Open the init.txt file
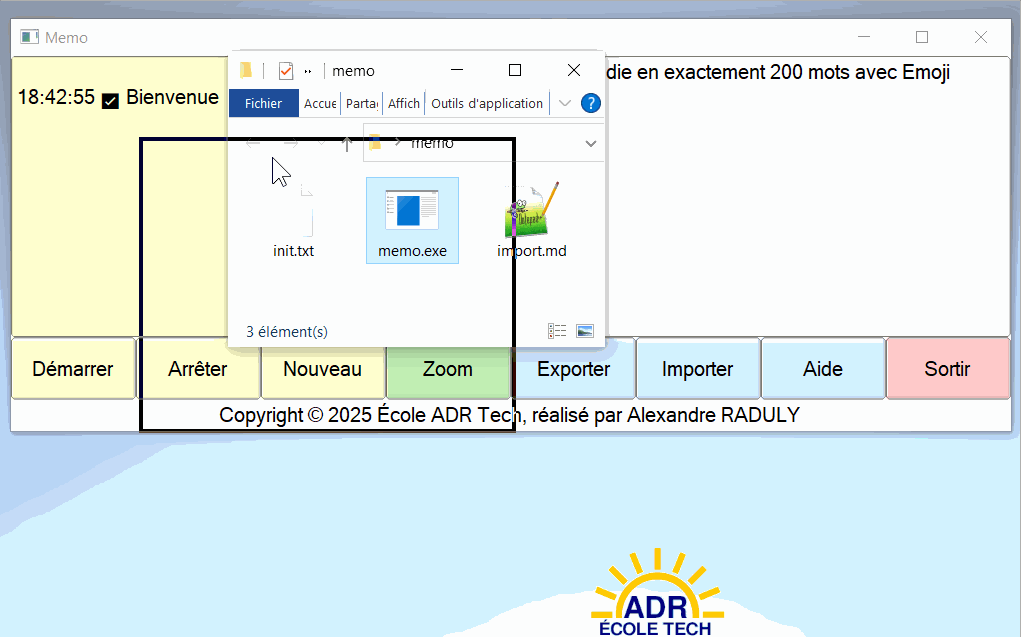The height and width of the screenshot is (637, 1021). [293, 215]
